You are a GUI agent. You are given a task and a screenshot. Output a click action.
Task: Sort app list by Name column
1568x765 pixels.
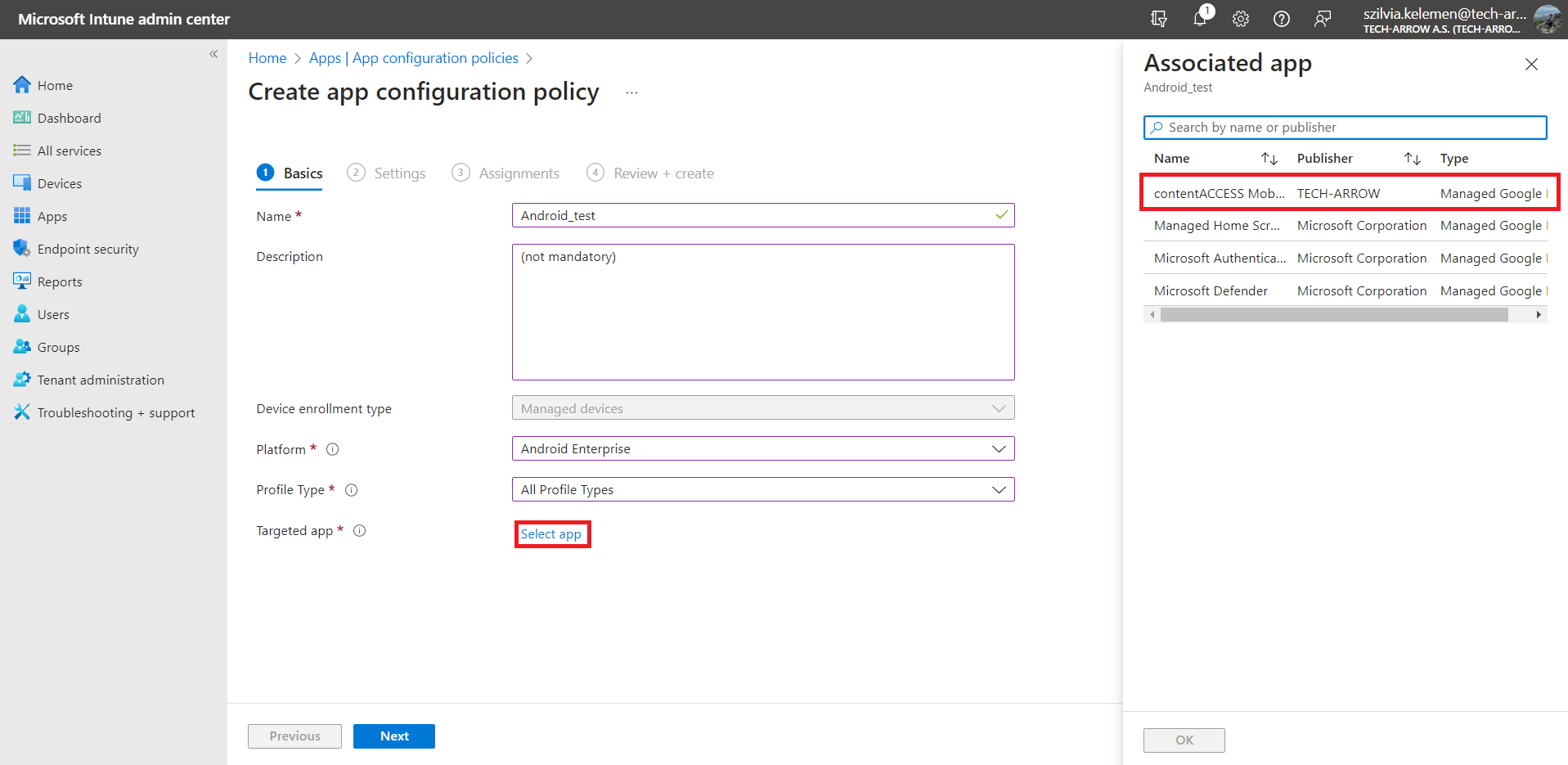[x=1269, y=159]
